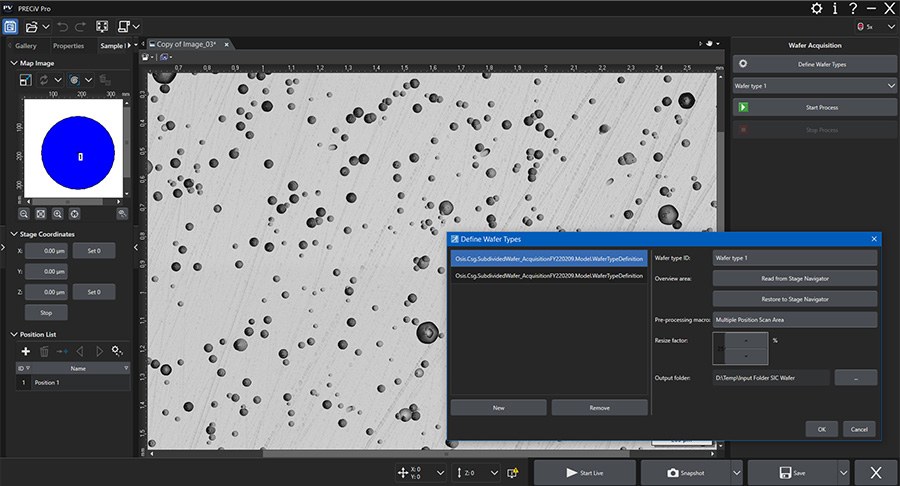Click the New wafer type button

498,407
